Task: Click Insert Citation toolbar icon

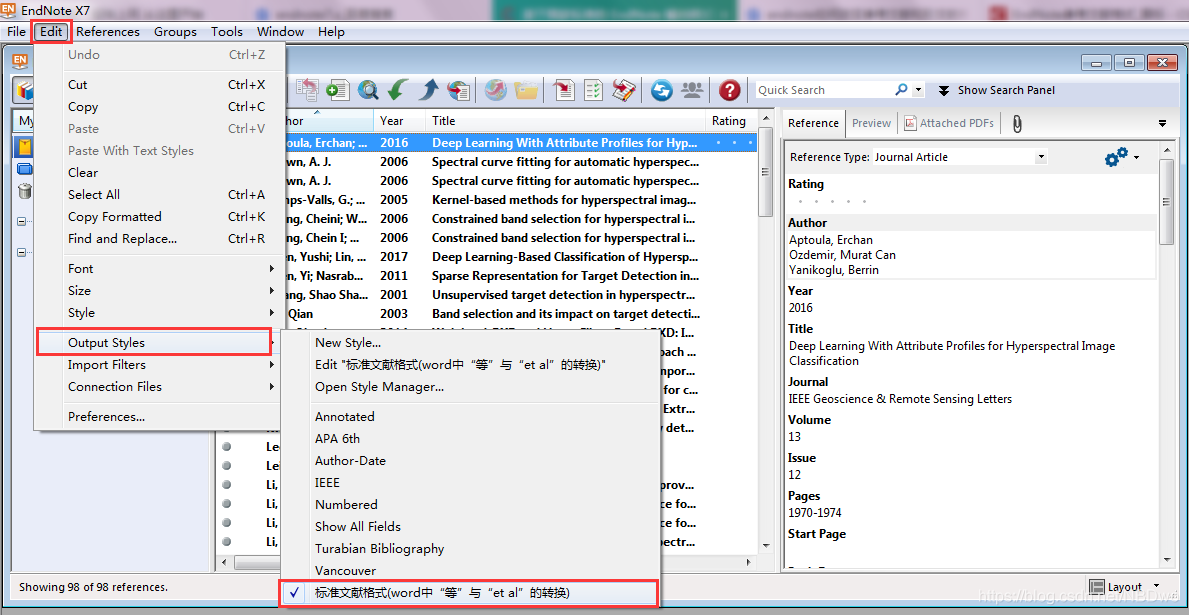Action: (564, 90)
